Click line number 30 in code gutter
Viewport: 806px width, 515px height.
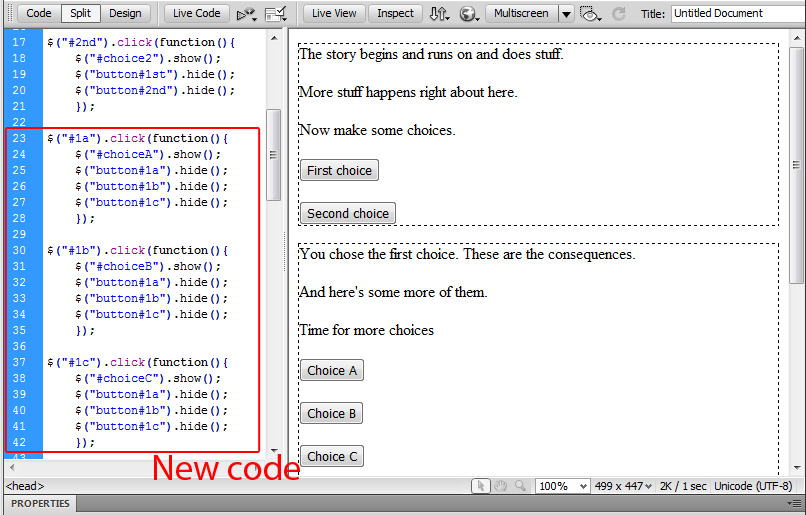coord(19,250)
